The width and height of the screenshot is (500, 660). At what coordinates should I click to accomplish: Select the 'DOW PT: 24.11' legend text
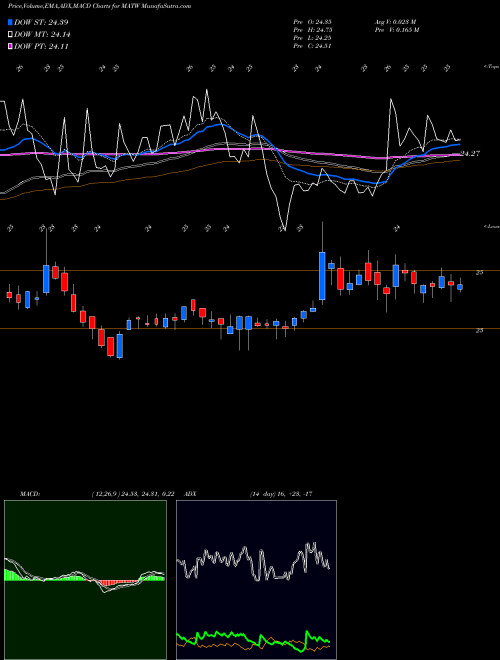click(41, 47)
